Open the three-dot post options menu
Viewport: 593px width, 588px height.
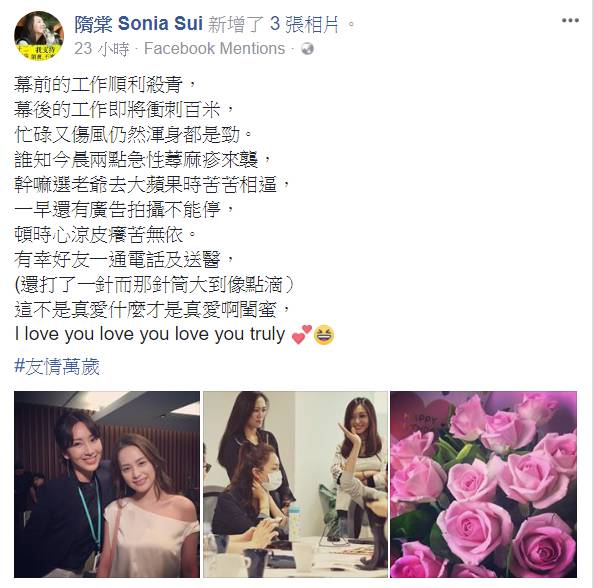pyautogui.click(x=570, y=20)
